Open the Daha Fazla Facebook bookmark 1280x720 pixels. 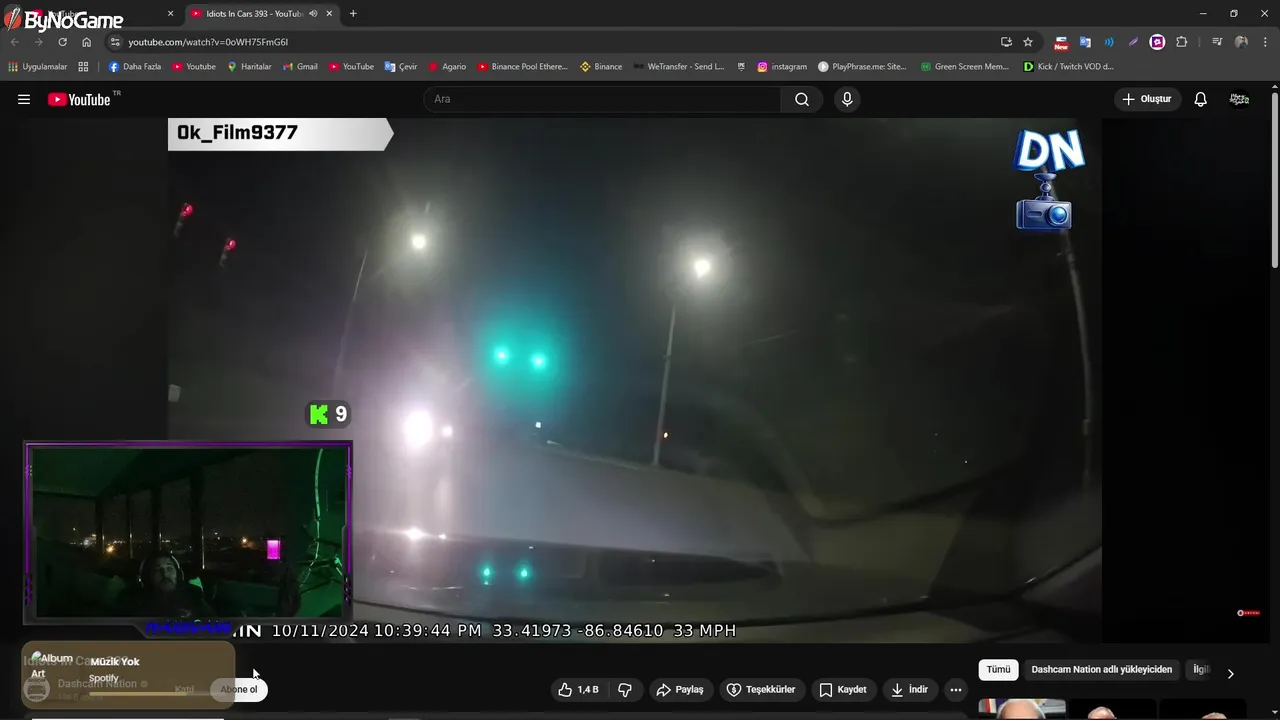[135, 67]
